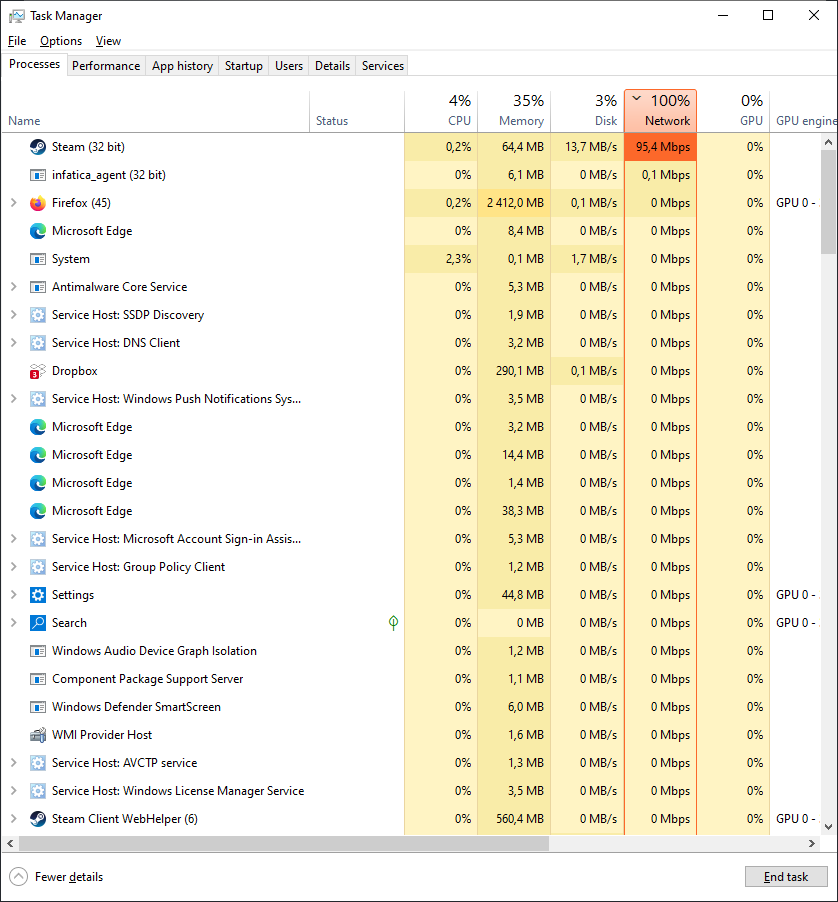Image resolution: width=838 pixels, height=902 pixels.
Task: Click the Settings gear process icon
Action: tap(38, 595)
